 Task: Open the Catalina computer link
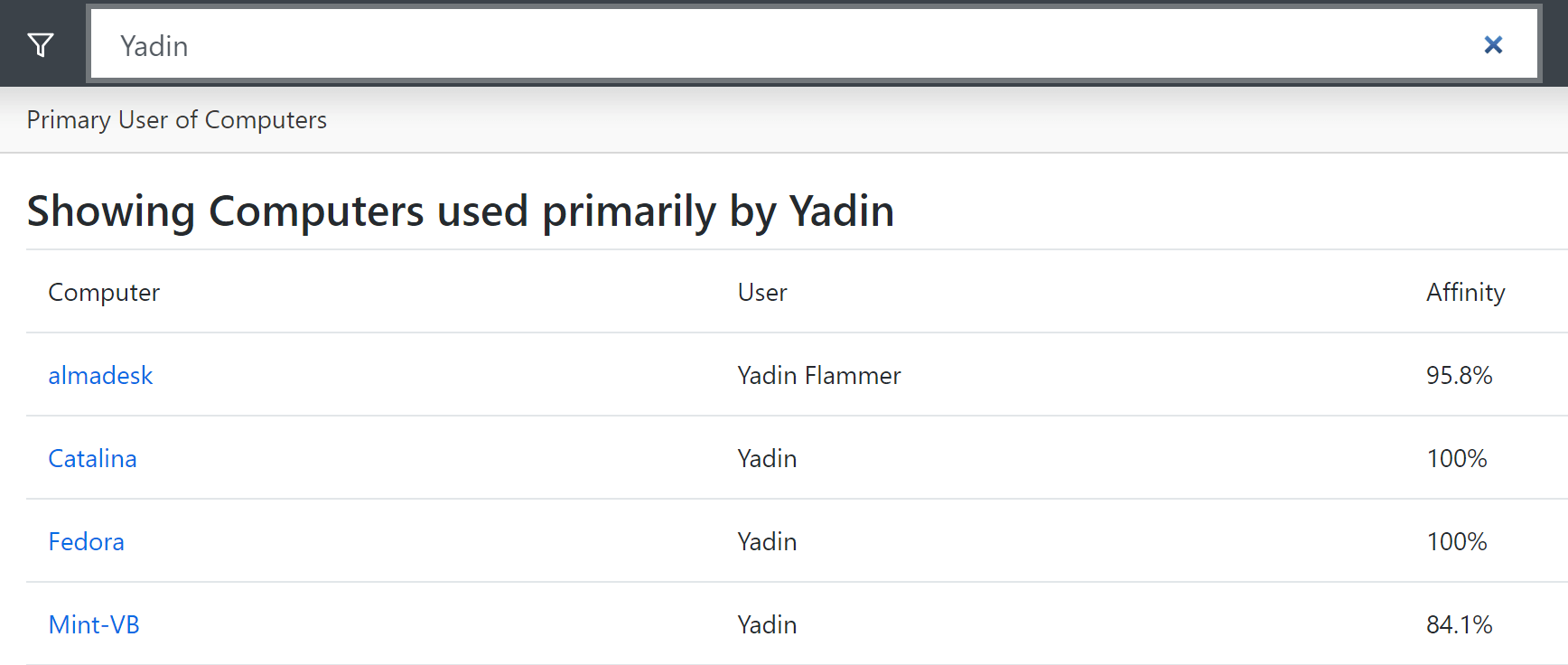(x=92, y=459)
